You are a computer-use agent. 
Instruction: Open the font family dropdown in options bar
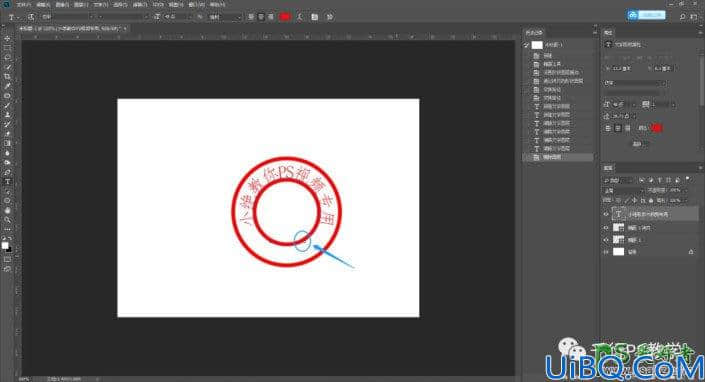click(67, 17)
